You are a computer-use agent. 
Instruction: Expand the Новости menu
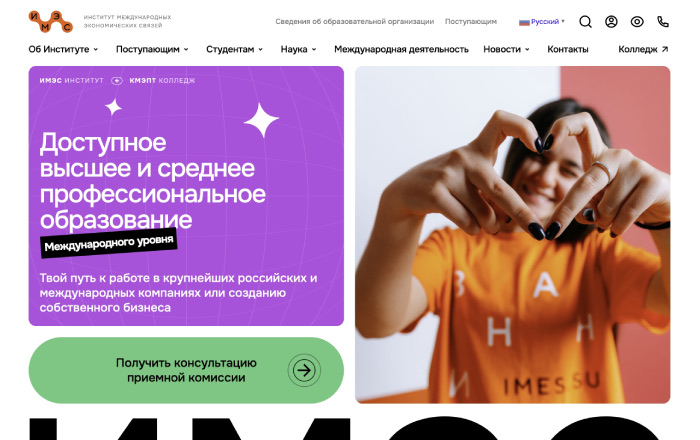[506, 49]
